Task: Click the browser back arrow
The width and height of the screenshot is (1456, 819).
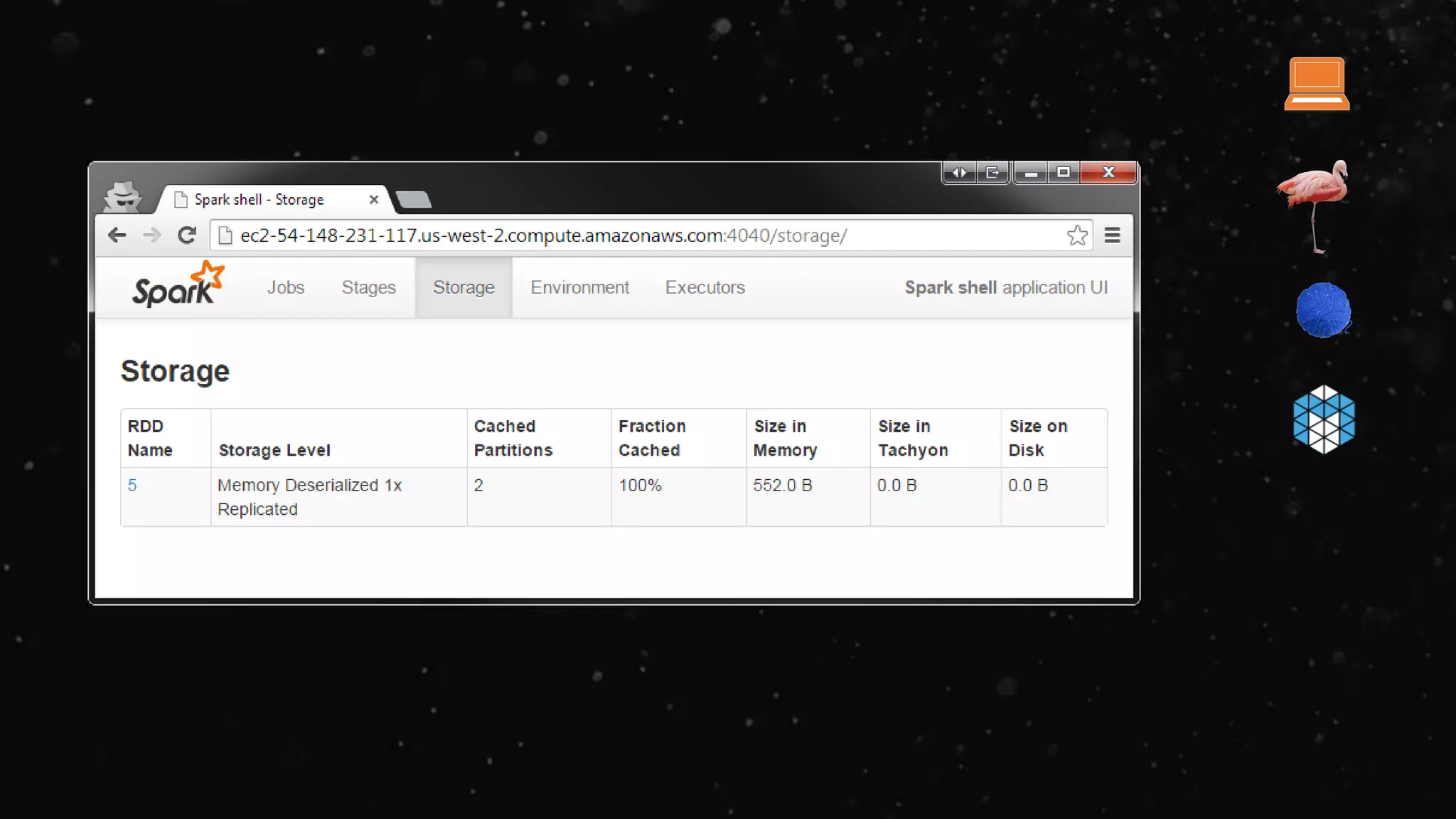Action: tap(117, 235)
